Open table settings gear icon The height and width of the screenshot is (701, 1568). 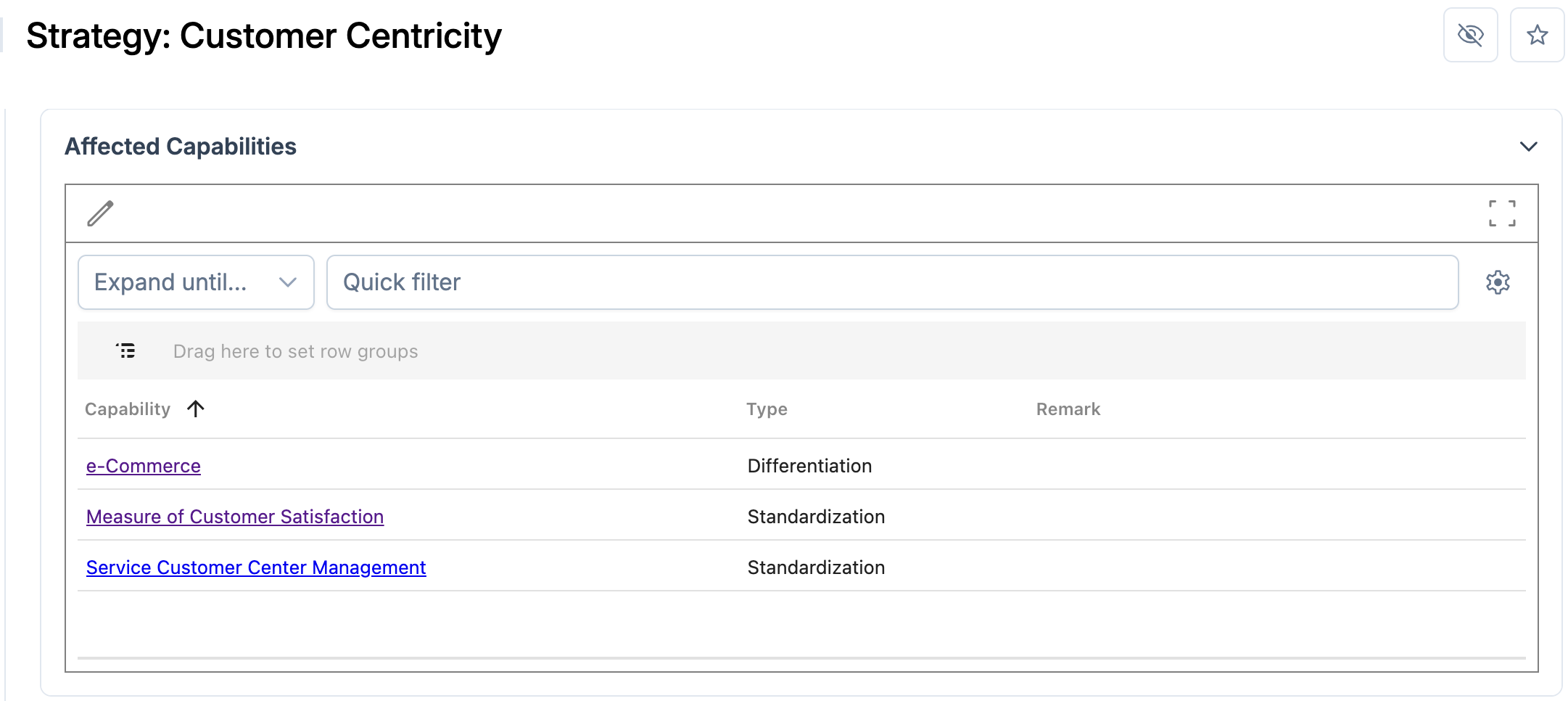(1498, 282)
